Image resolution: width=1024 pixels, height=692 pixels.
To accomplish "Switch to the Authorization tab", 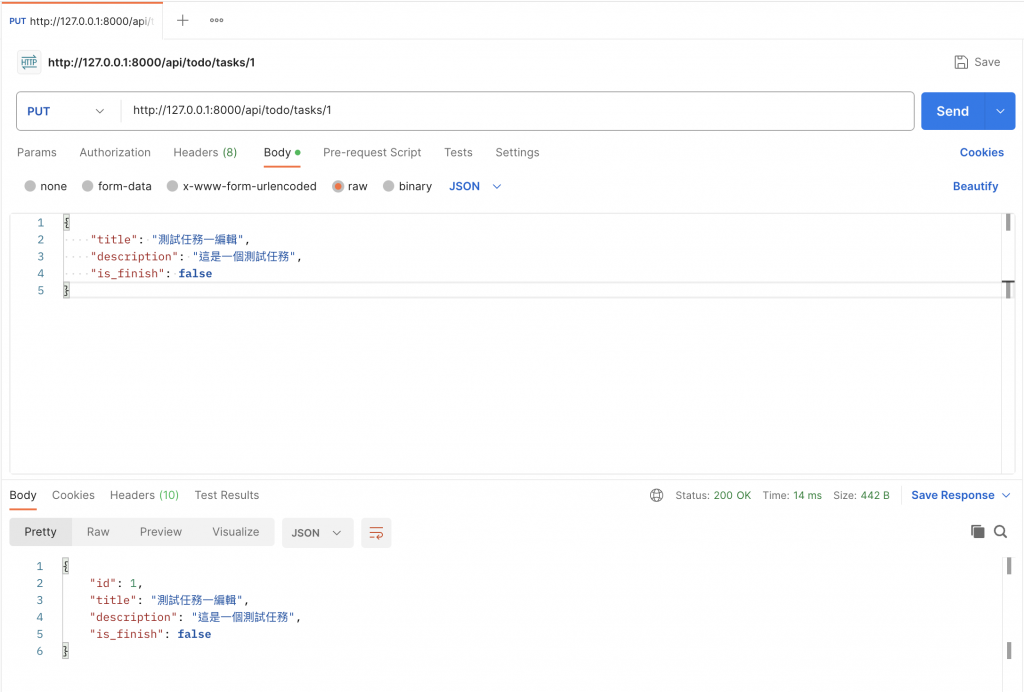I will pyautogui.click(x=115, y=152).
